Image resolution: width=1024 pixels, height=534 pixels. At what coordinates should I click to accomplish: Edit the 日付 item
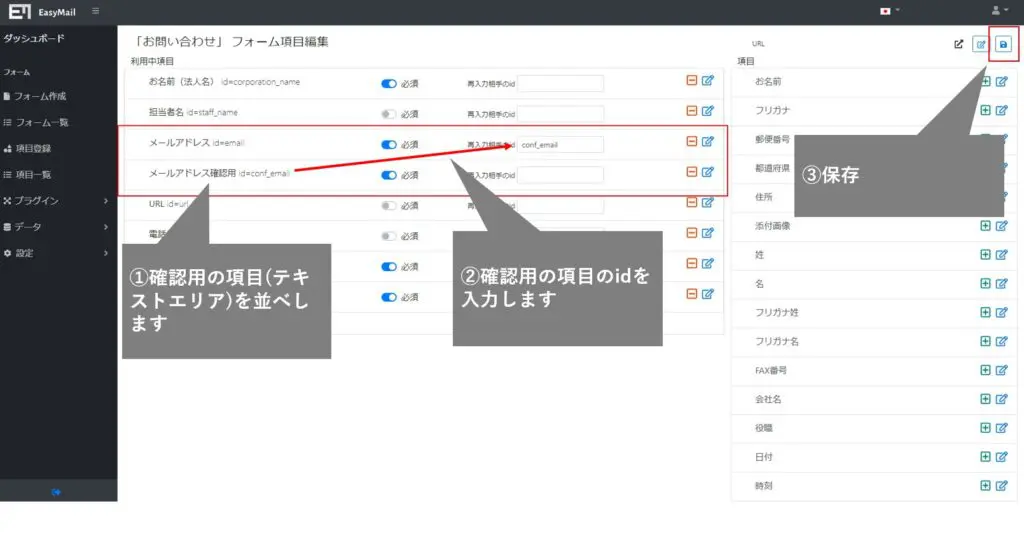coord(1002,457)
